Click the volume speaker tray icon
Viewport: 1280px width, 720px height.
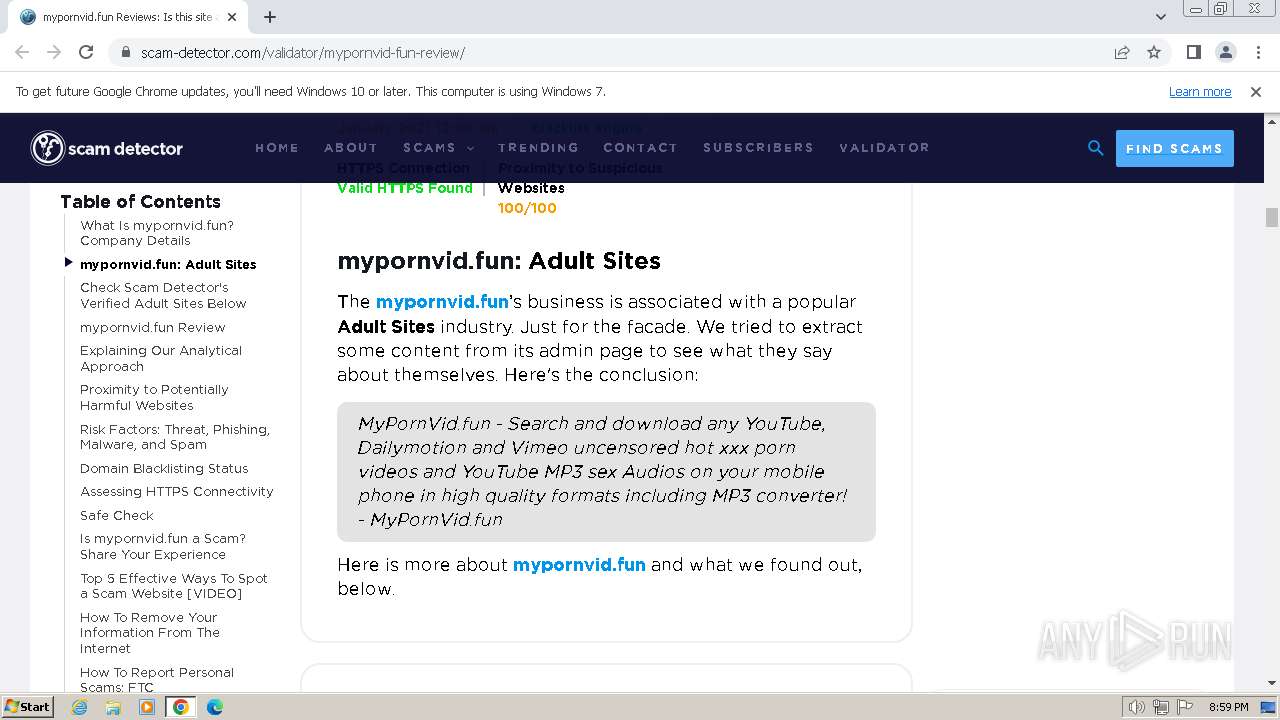[1136, 707]
